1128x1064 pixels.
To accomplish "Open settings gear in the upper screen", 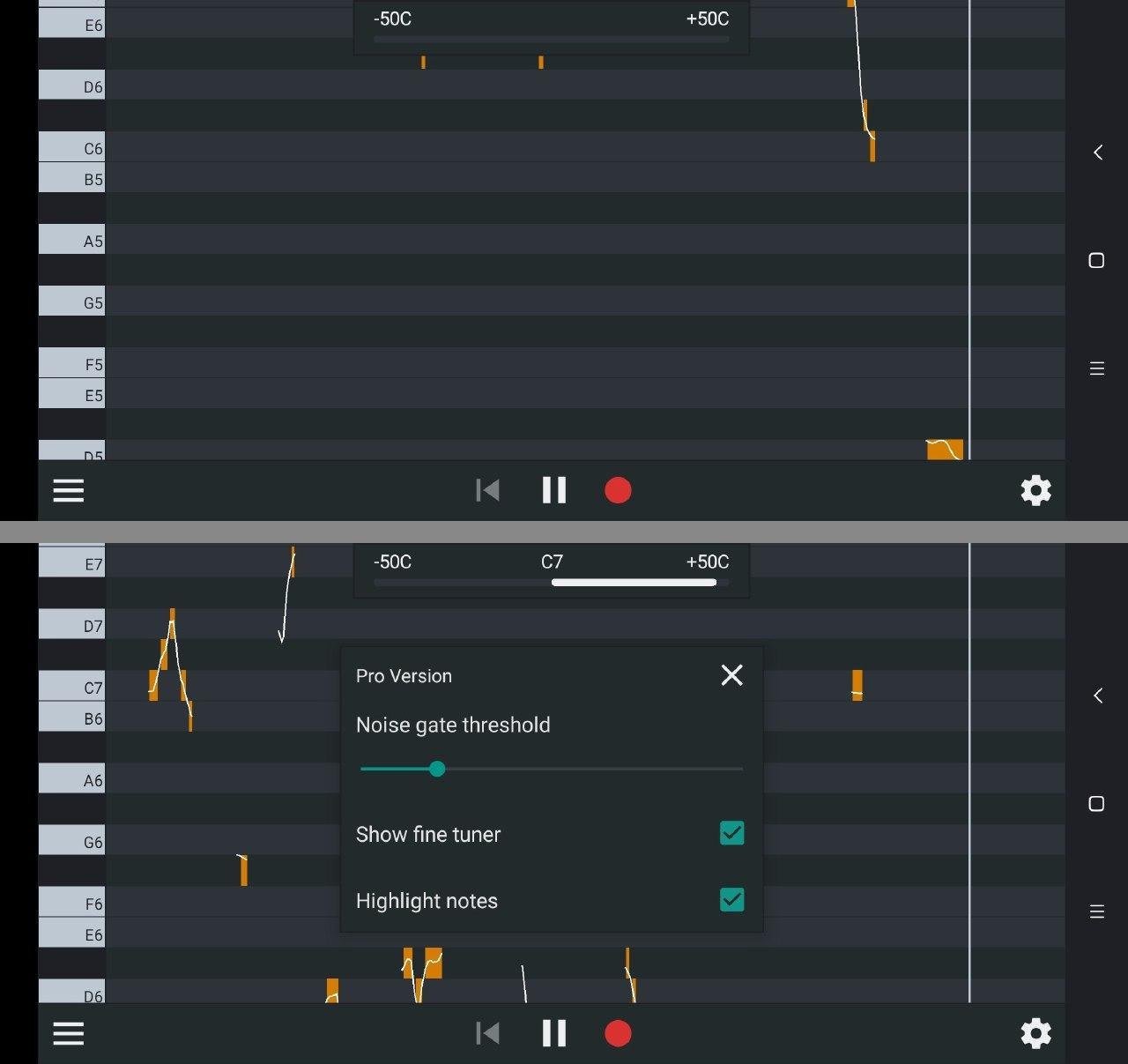I will 1035,490.
